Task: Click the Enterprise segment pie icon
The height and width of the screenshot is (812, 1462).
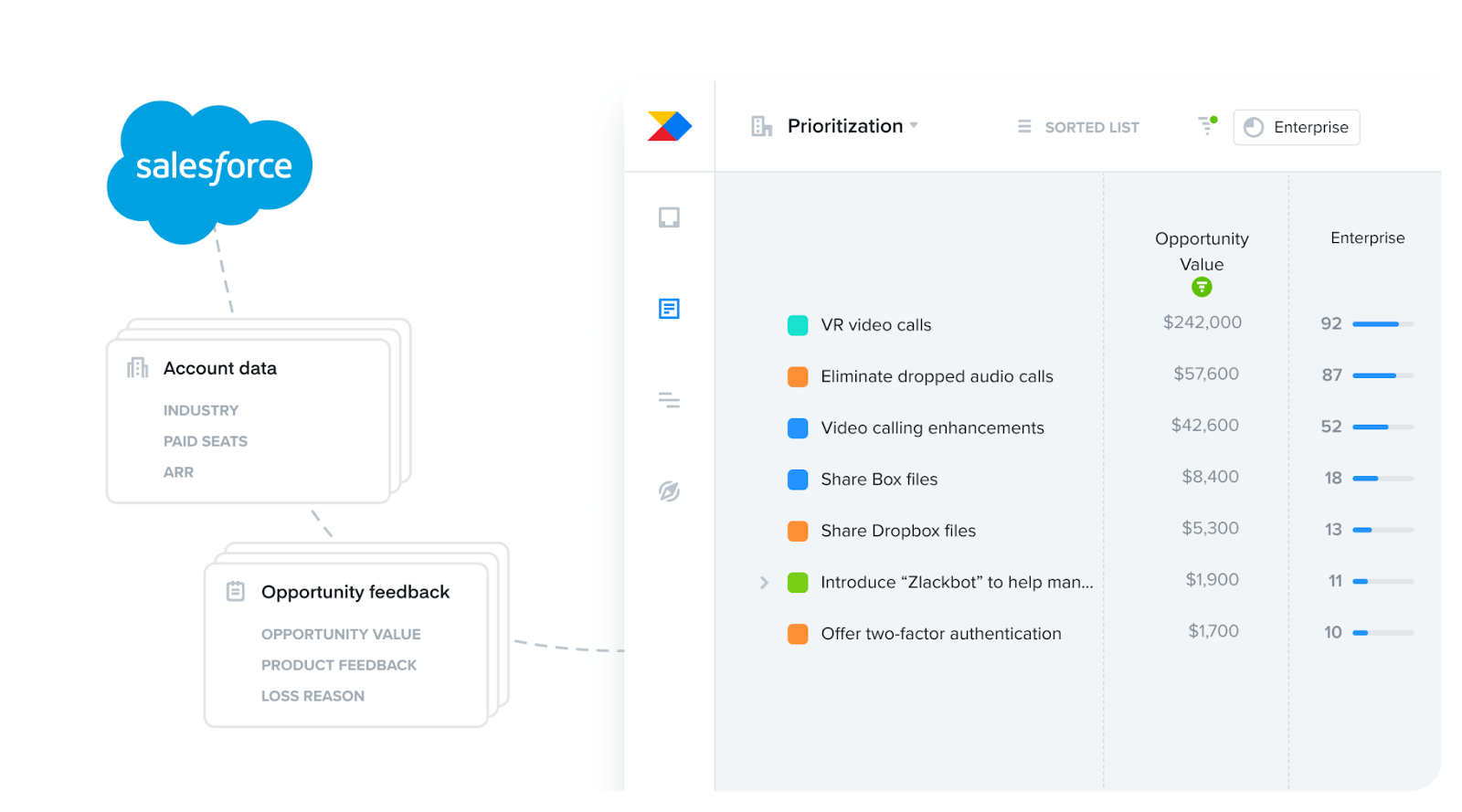Action: [1254, 127]
